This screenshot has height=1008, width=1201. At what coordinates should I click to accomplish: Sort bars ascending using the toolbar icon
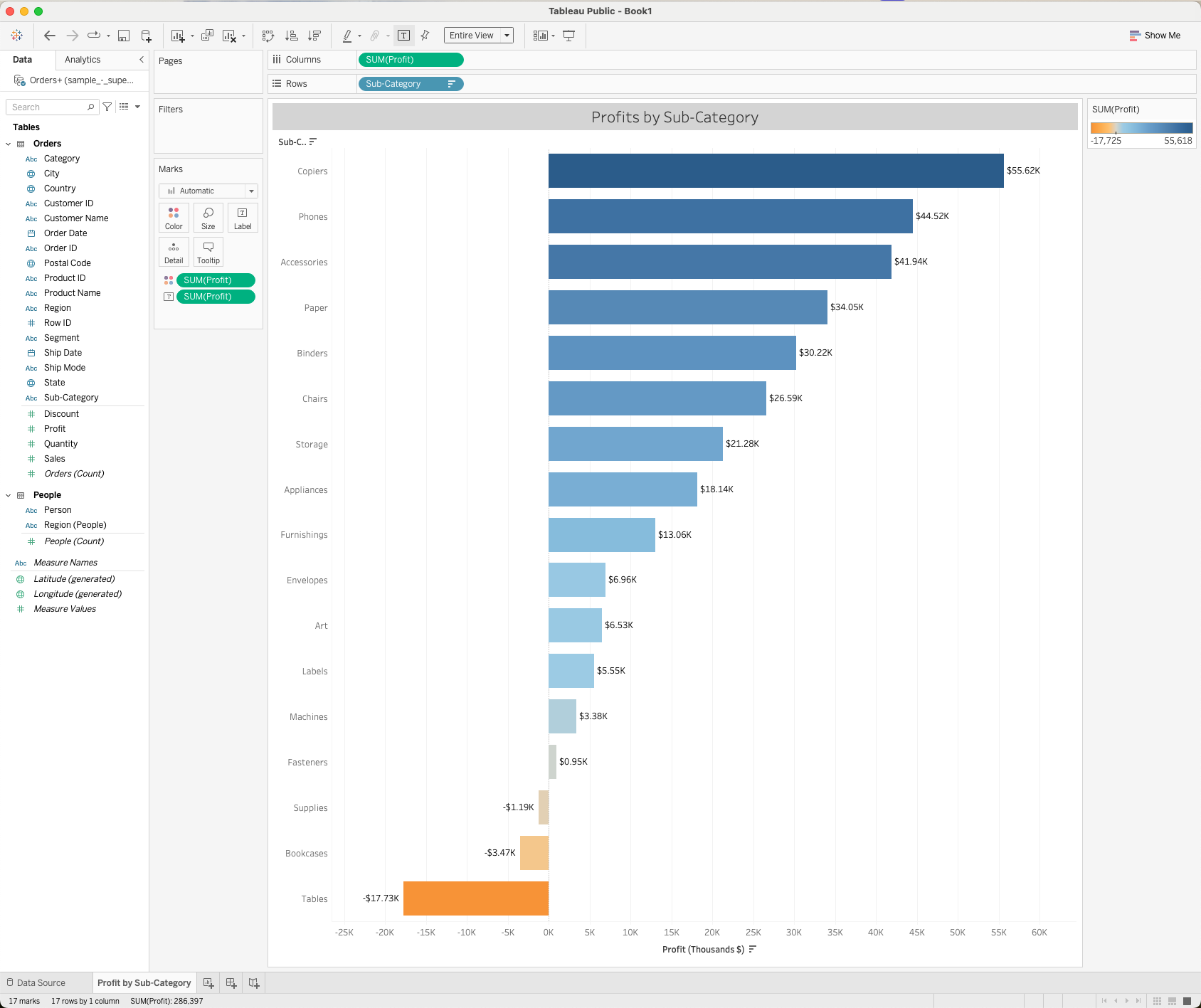(x=291, y=36)
